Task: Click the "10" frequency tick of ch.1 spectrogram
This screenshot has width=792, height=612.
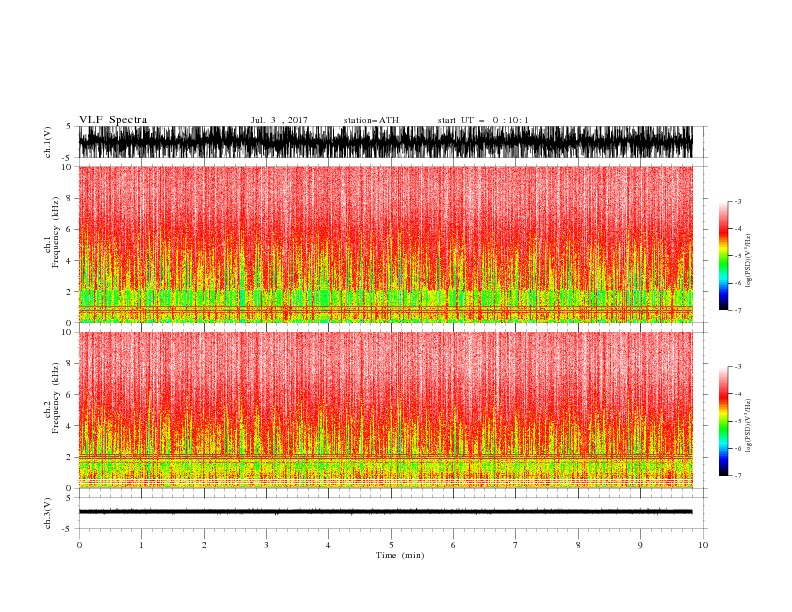Action: (x=67, y=167)
